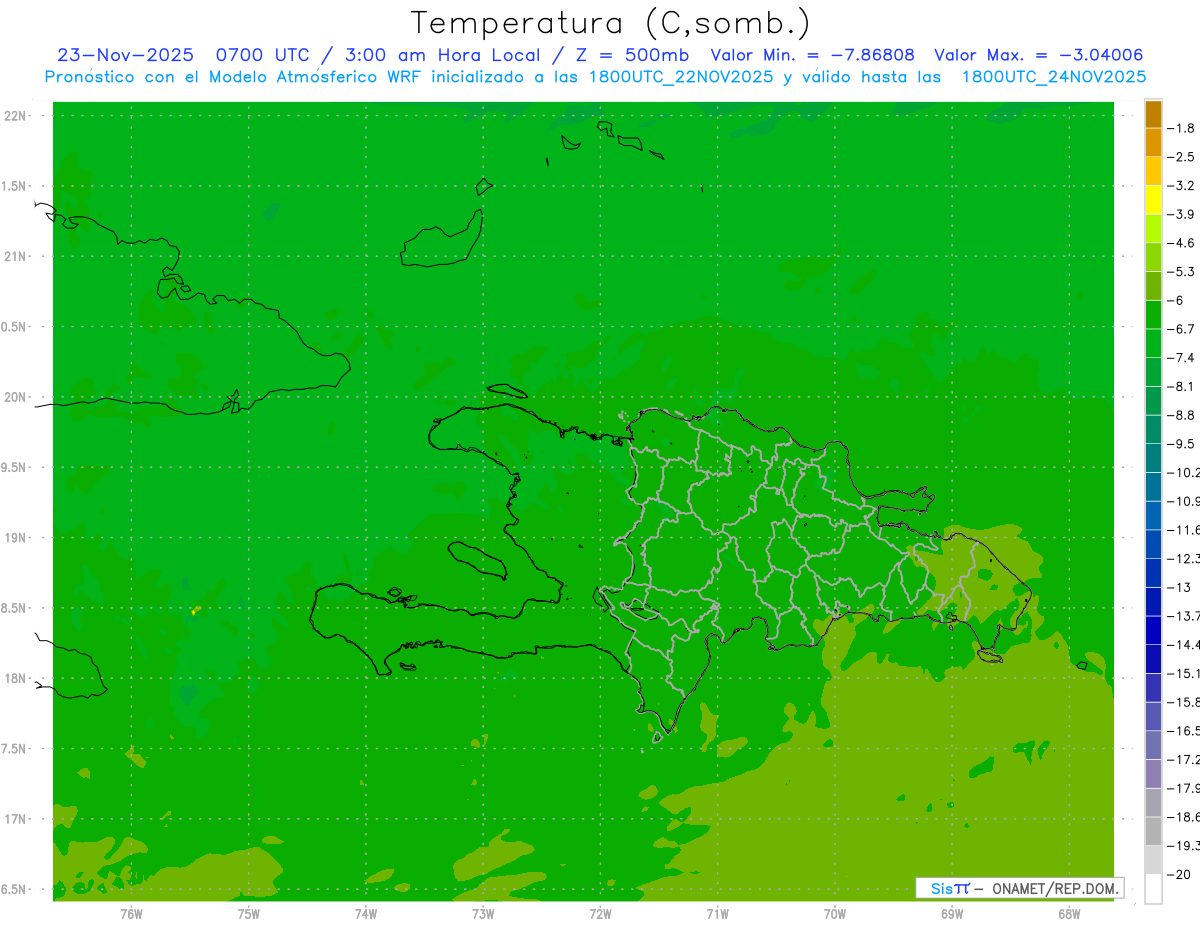This screenshot has height=927, width=1200.
Task: Select the date "23-Nov-2025" in the header
Action: [125, 55]
